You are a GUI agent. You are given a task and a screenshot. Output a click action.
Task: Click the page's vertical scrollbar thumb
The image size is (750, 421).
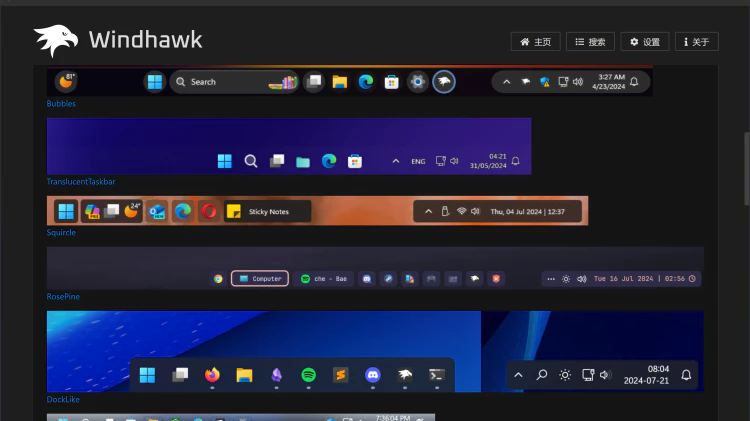(747, 168)
